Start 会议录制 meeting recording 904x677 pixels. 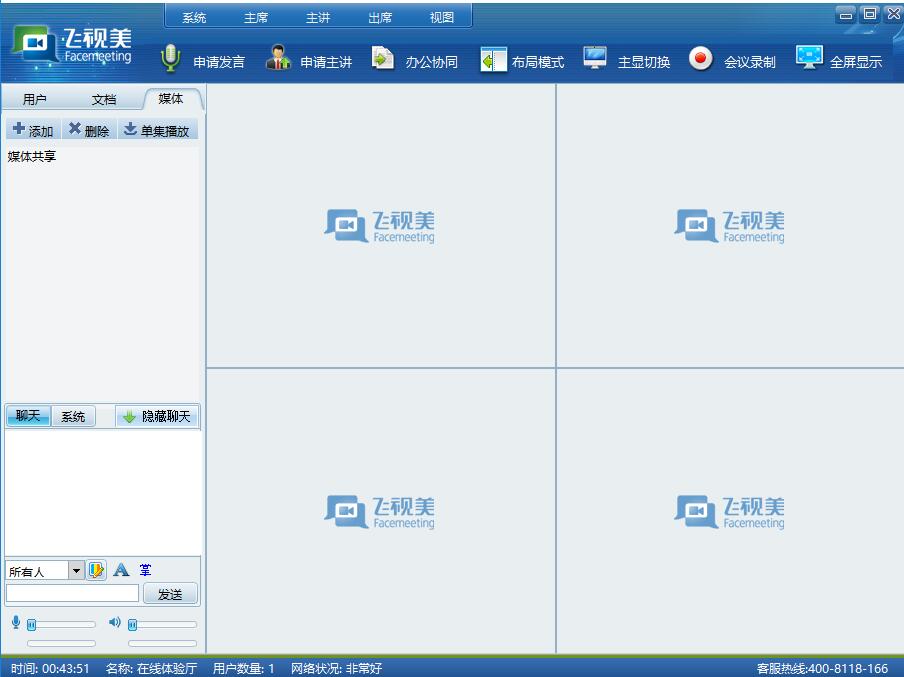click(699, 58)
